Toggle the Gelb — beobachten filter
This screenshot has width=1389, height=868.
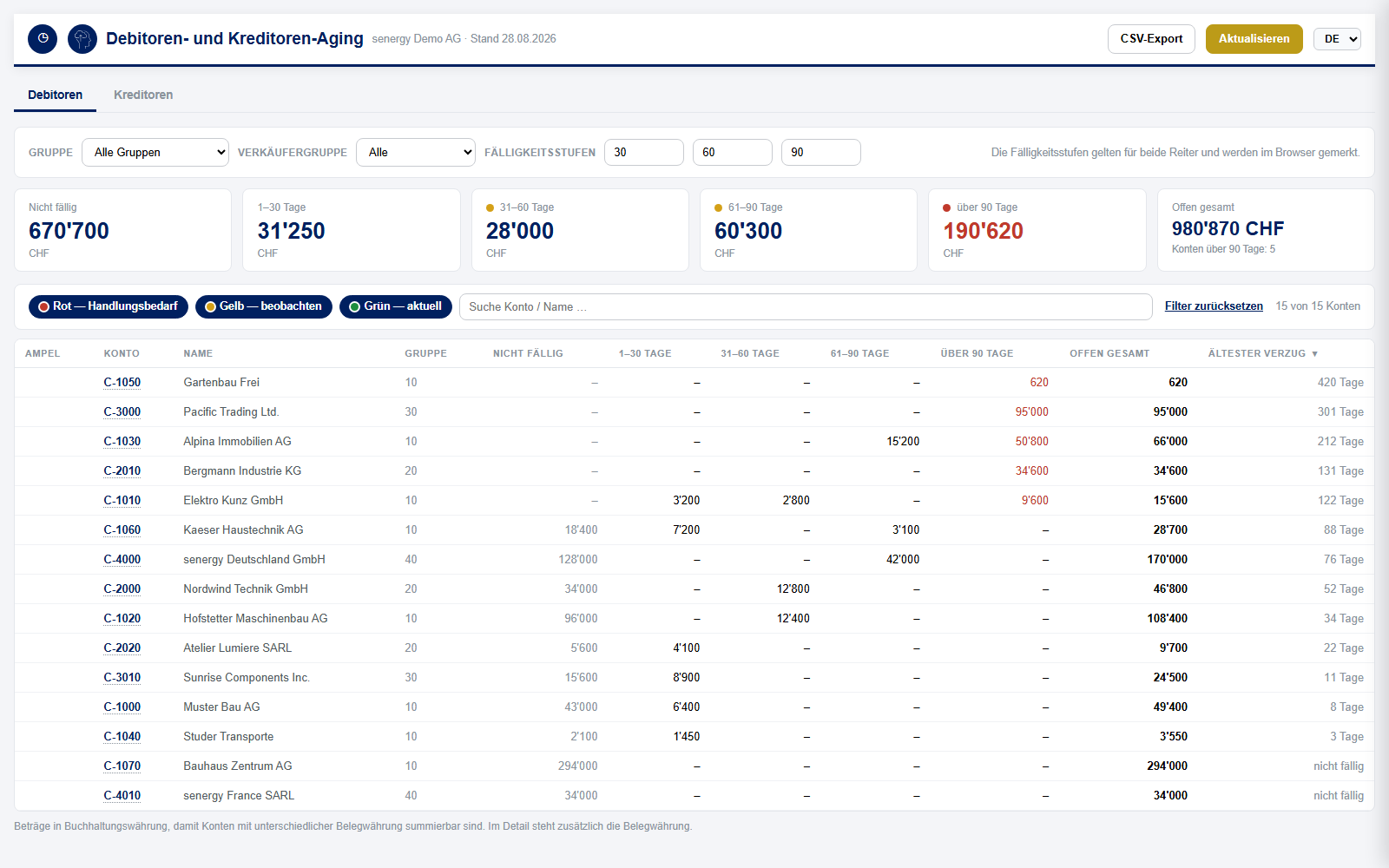point(264,306)
